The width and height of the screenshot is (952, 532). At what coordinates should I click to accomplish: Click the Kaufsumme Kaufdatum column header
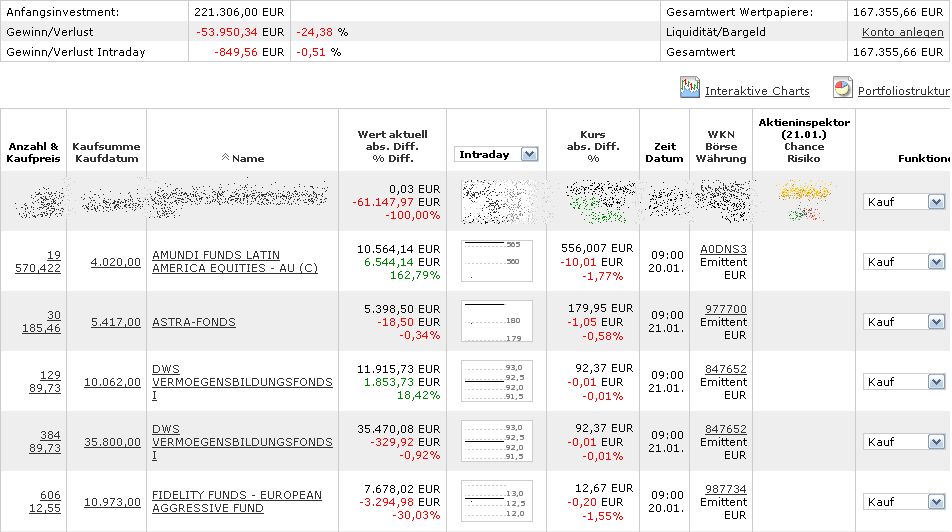(106, 152)
